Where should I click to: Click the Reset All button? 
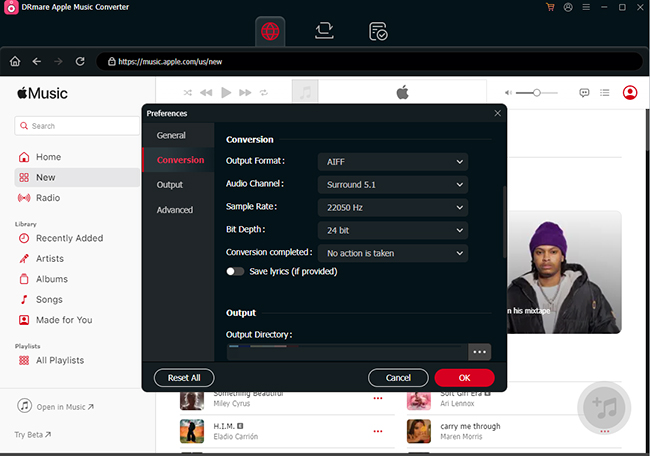click(x=184, y=378)
